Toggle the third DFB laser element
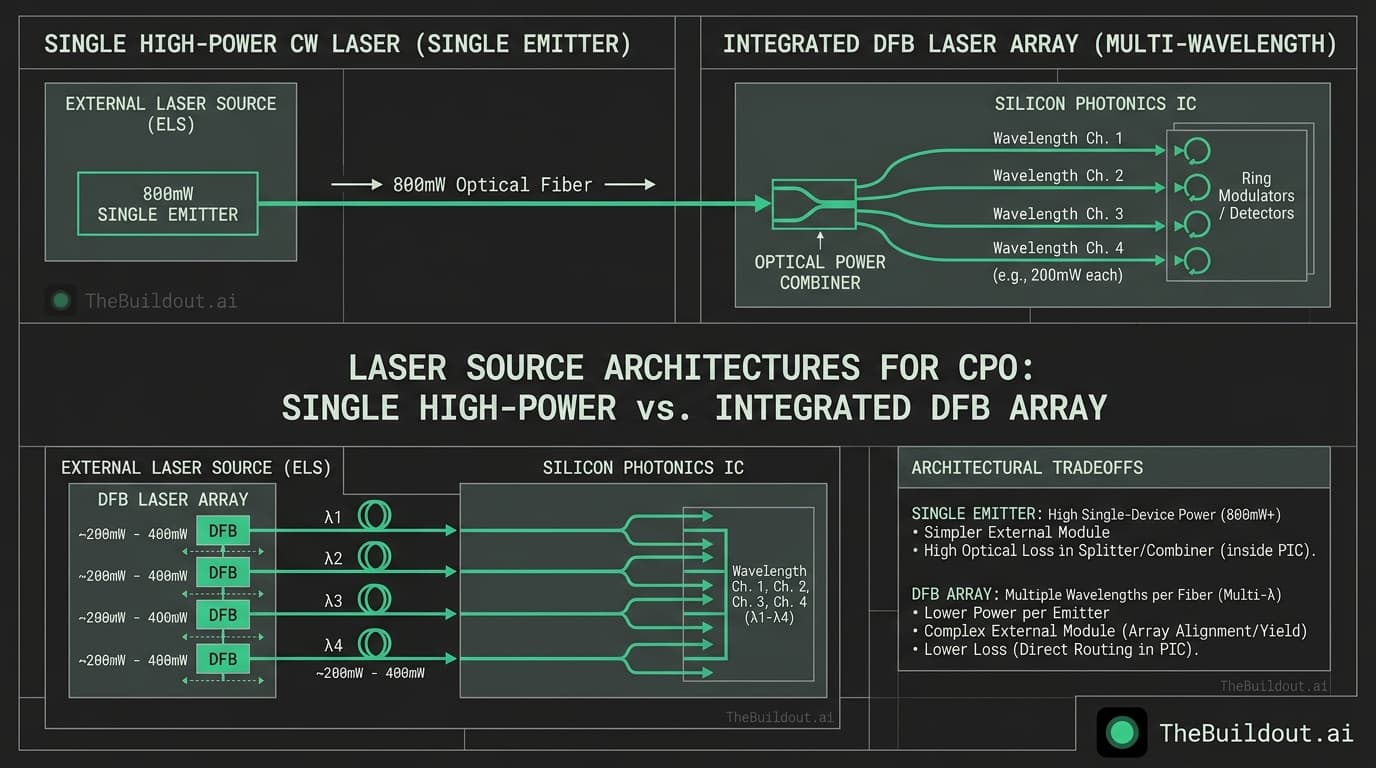Viewport: 1376px width, 768px height. (222, 615)
